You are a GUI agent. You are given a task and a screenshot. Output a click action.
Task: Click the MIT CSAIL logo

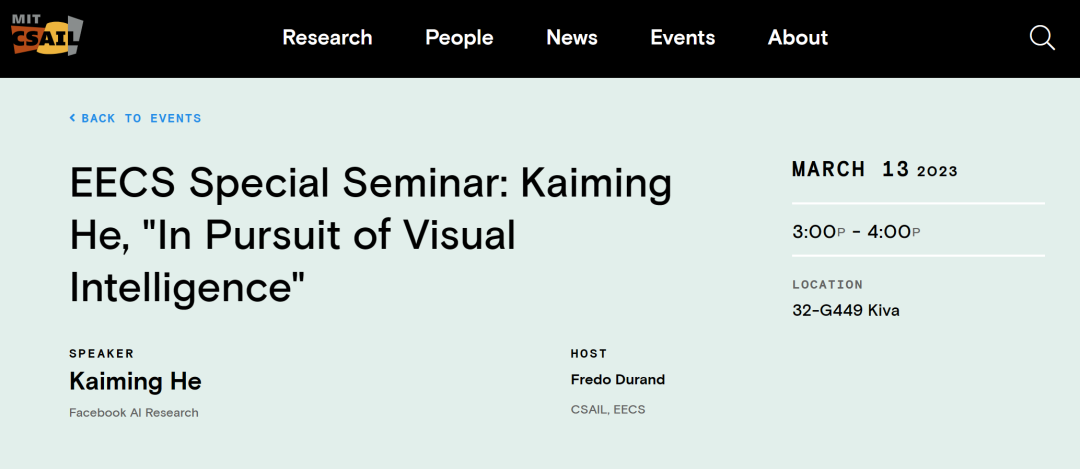coord(47,36)
